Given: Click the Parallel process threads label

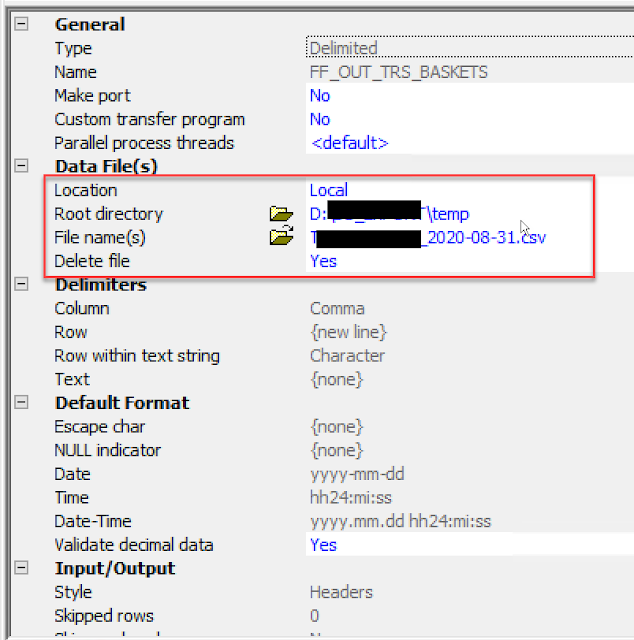Looking at the screenshot, I should pos(145,143).
